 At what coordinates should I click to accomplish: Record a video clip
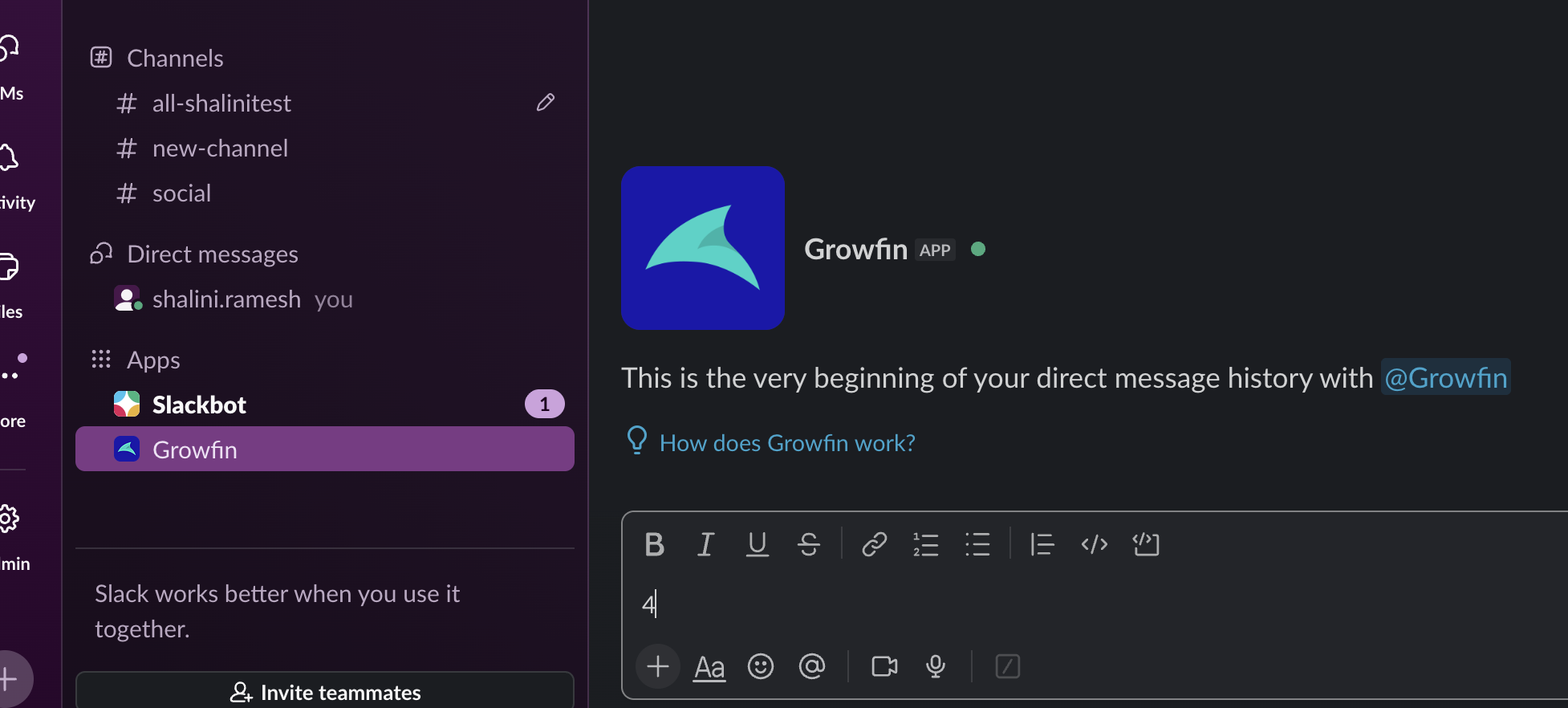point(884,666)
